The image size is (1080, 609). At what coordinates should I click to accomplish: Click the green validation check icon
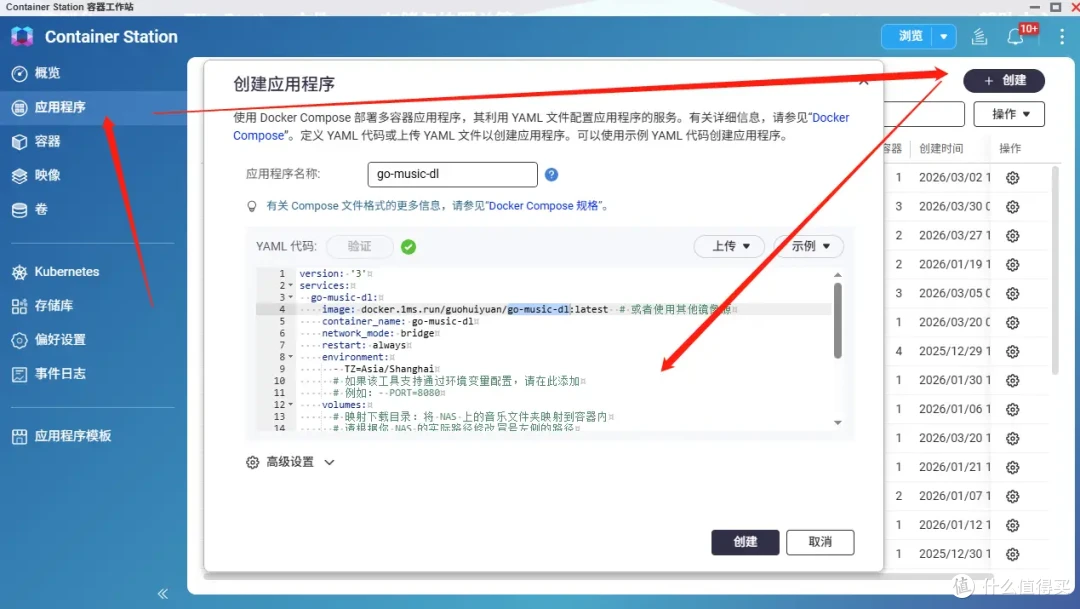[408, 247]
